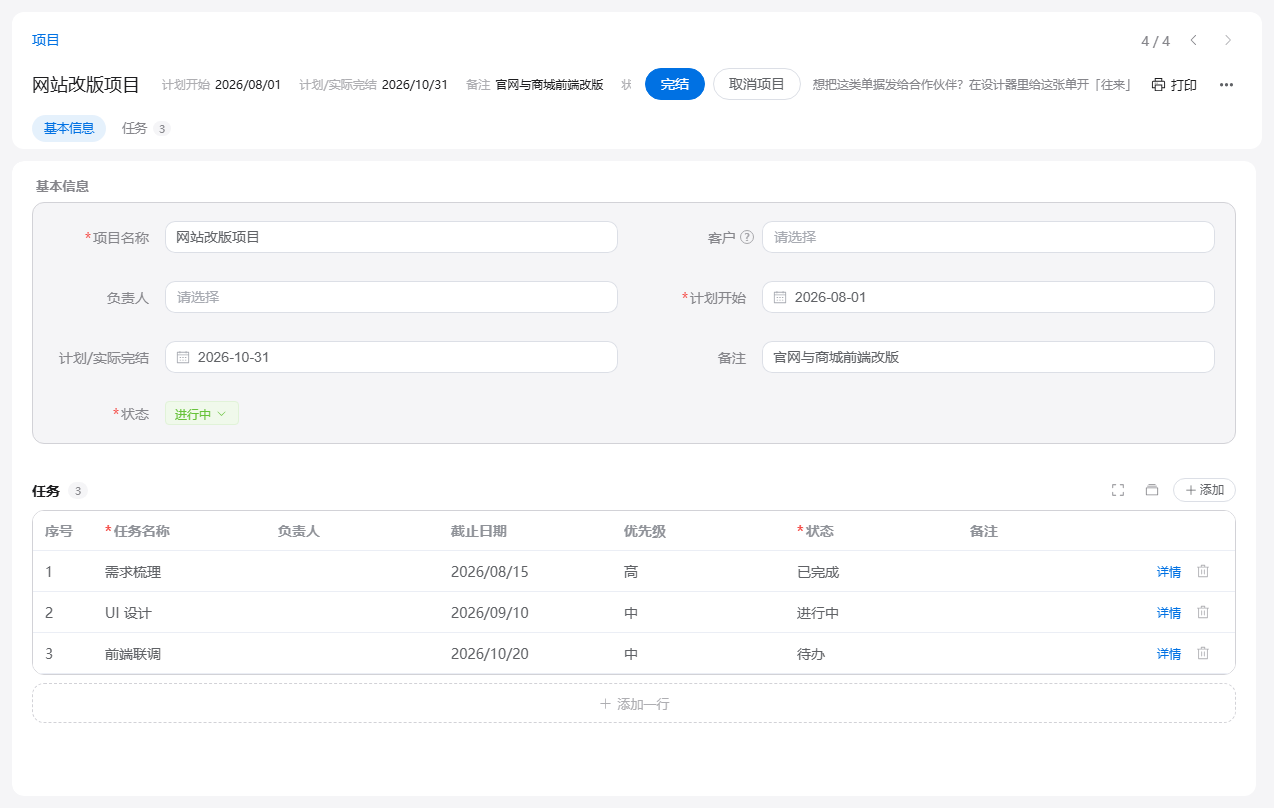
Task: Click 添加一行 to add row
Action: [x=634, y=703]
